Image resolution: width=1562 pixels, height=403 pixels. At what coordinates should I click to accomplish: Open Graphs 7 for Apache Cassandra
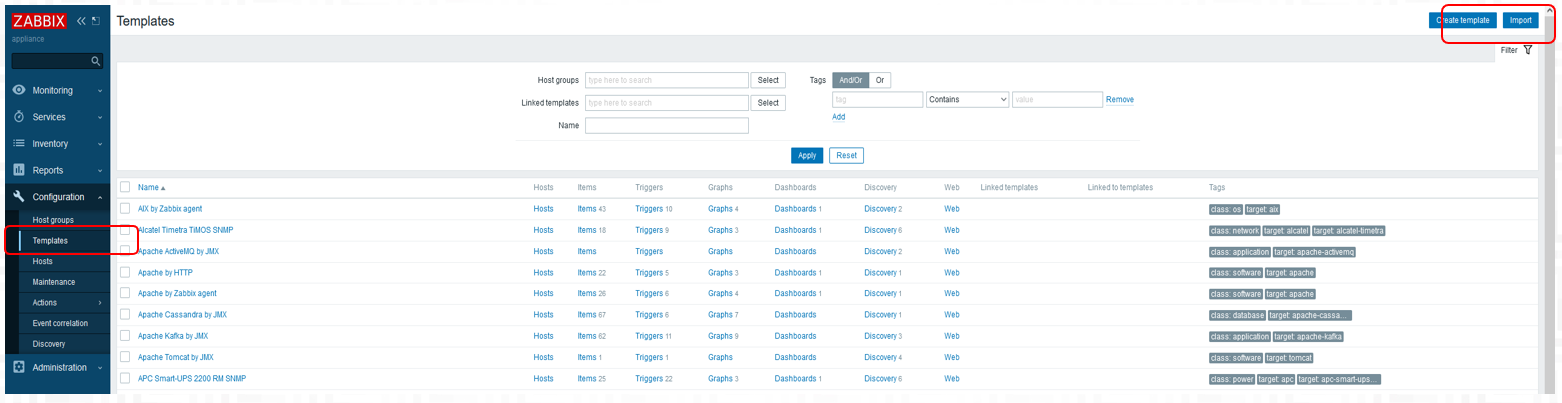point(723,315)
